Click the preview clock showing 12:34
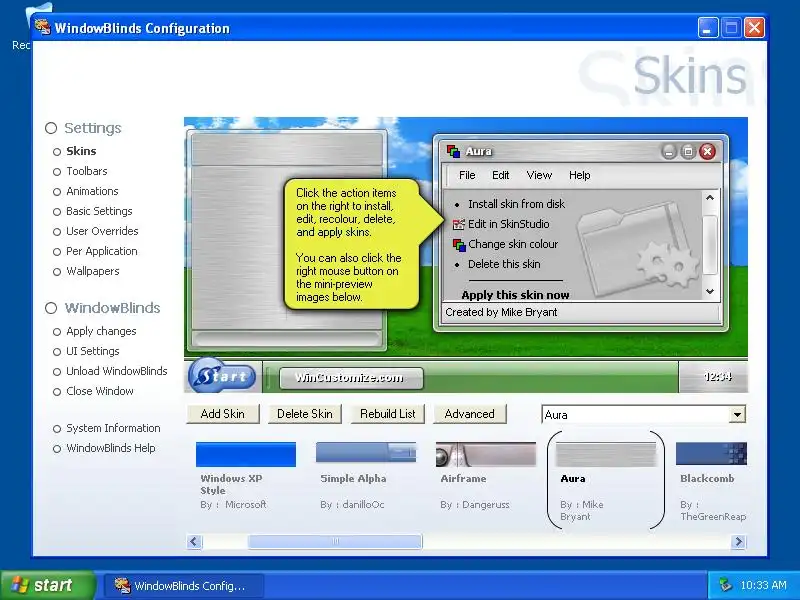 (x=718, y=377)
